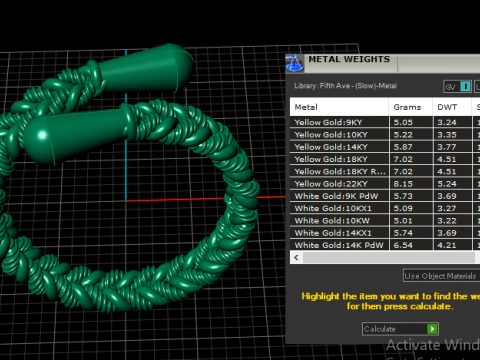This screenshot has width=480, height=360.
Task: Click the green arrow on Calculate
Action: click(x=432, y=329)
